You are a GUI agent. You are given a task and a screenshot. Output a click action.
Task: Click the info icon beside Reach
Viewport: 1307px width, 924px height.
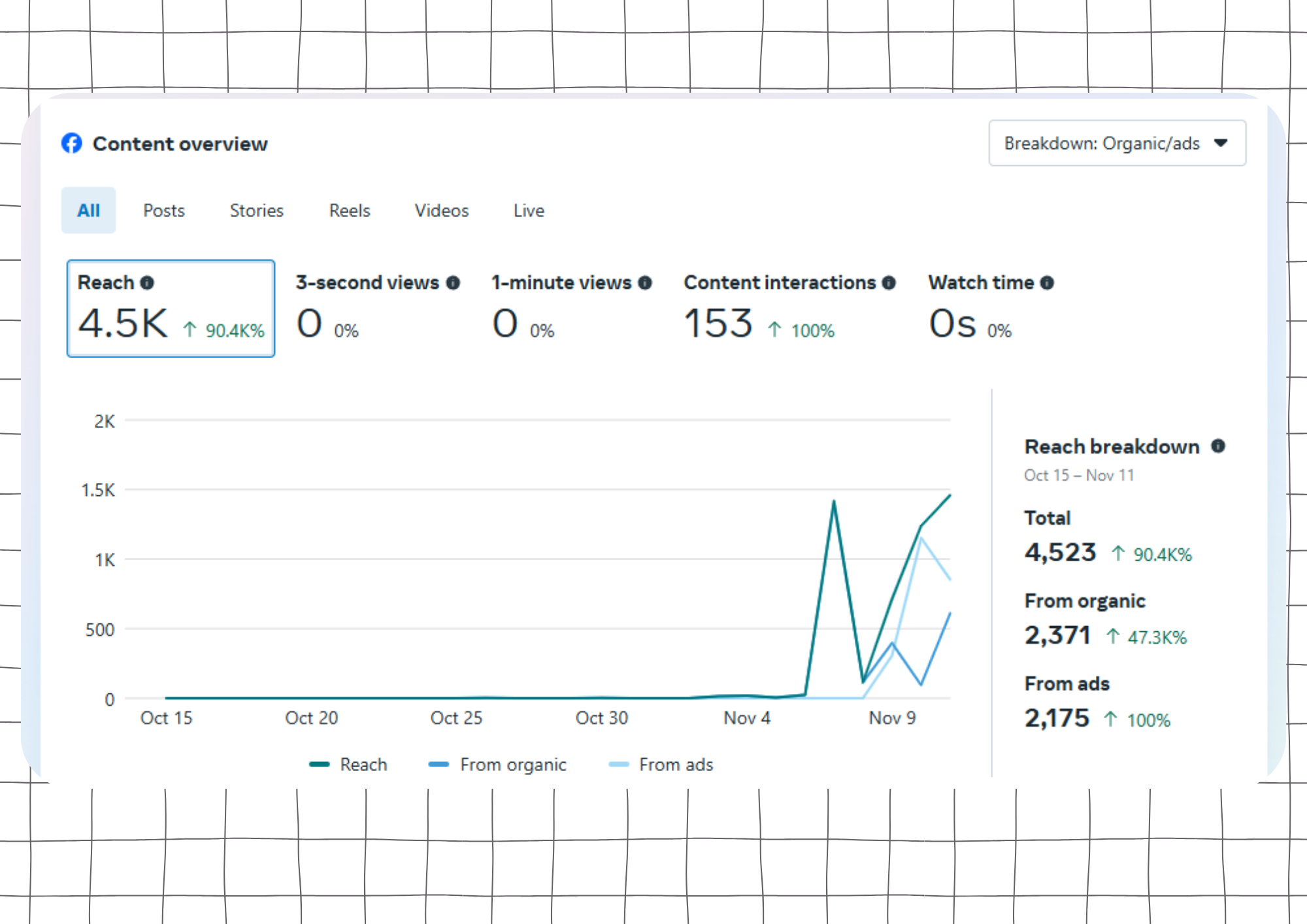click(x=147, y=282)
